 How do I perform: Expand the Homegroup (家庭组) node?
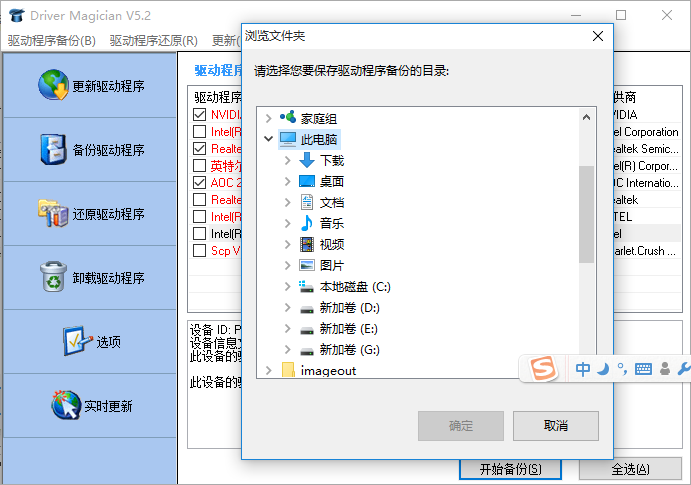268,118
